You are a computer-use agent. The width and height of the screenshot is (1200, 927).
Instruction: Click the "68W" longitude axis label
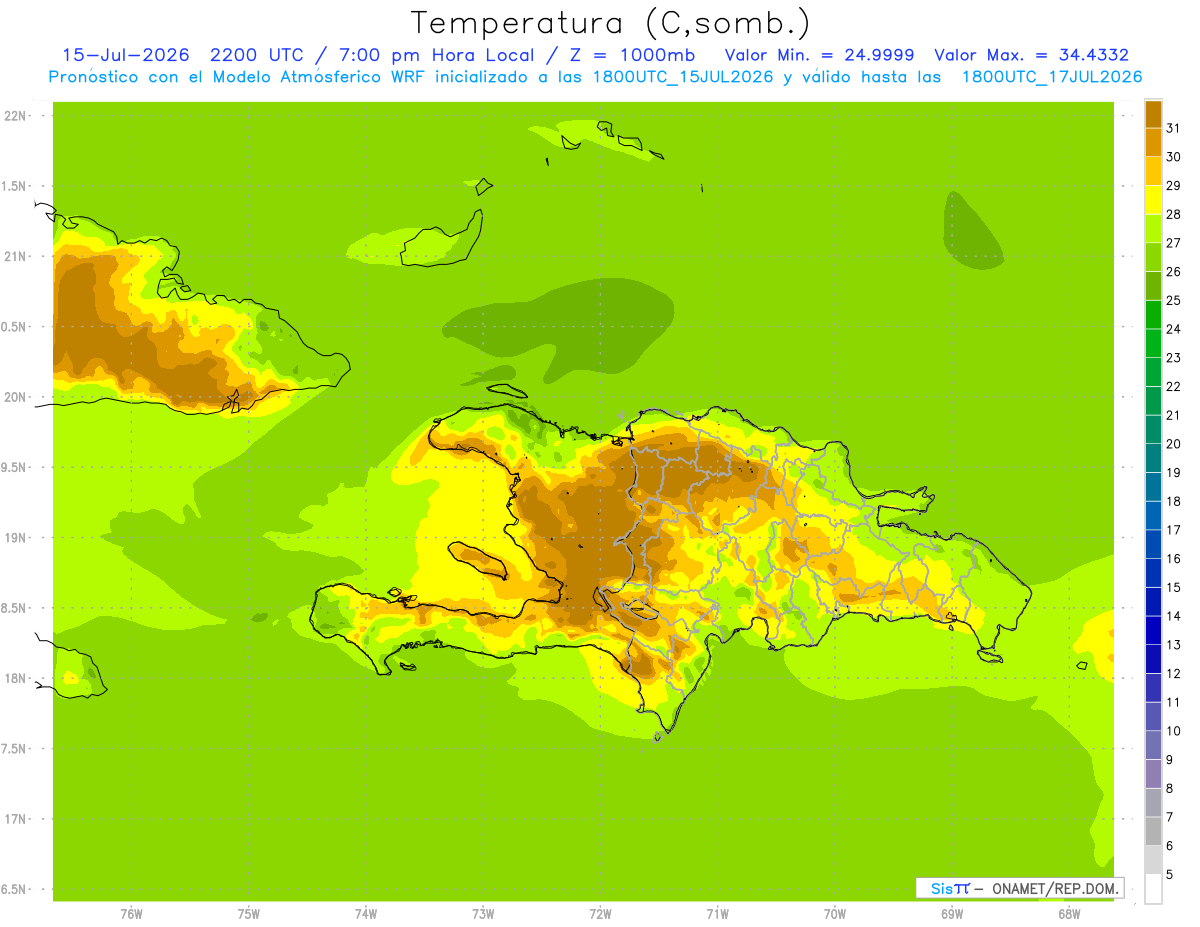[x=1069, y=914]
